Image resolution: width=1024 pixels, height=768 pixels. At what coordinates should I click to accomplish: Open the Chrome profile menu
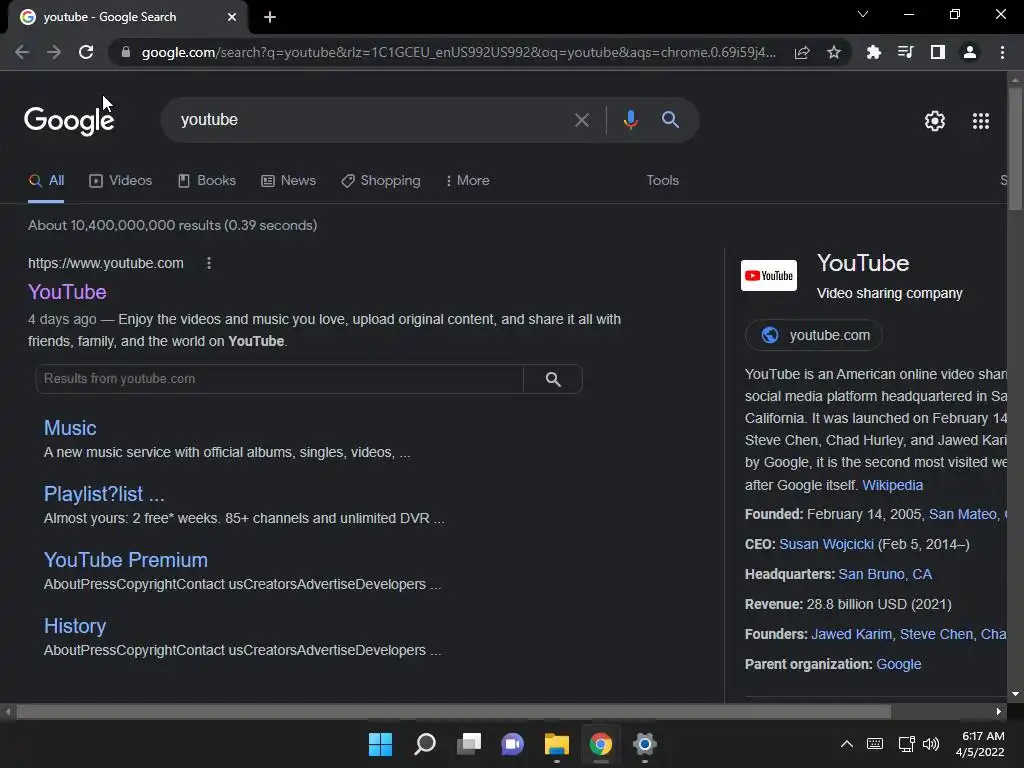970,52
